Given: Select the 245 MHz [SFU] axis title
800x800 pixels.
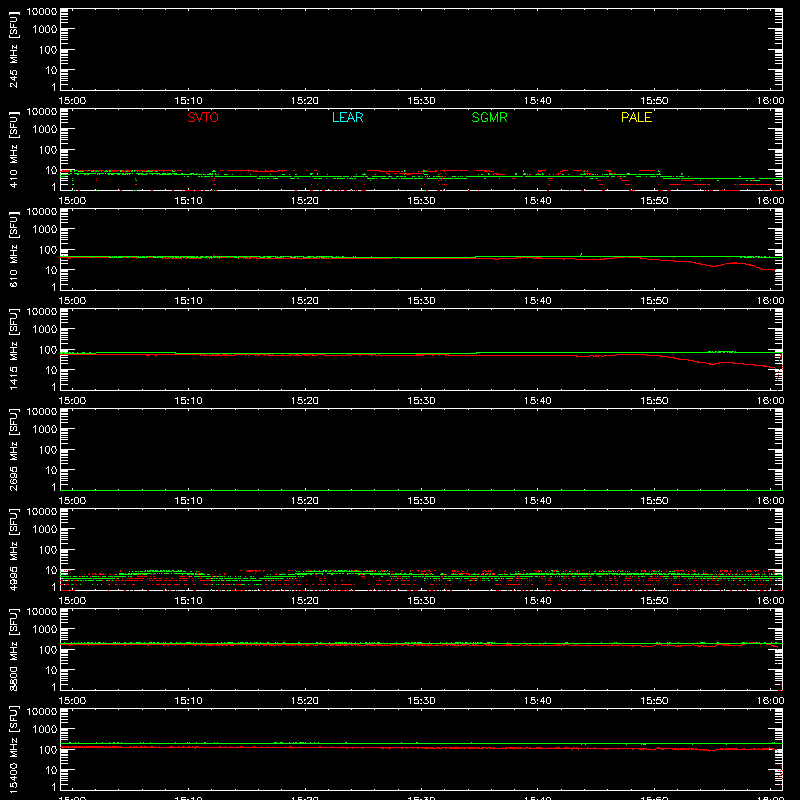Looking at the screenshot, I should 13,50.
